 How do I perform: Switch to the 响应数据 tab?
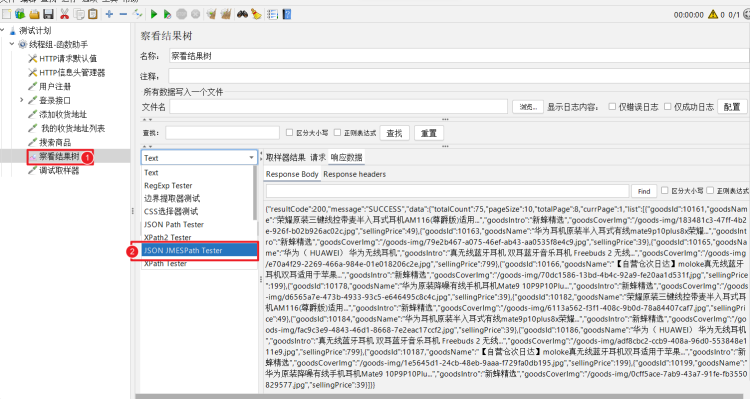tap(346, 157)
